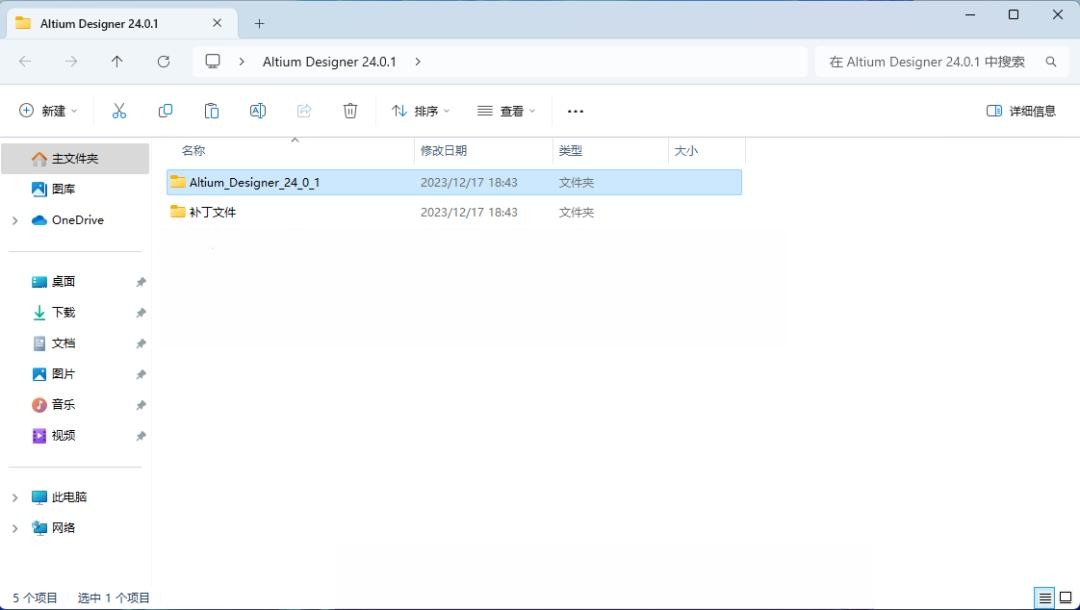Viewport: 1080px width, 610px height.
Task: Click the Paste clipboard icon
Action: click(211, 111)
